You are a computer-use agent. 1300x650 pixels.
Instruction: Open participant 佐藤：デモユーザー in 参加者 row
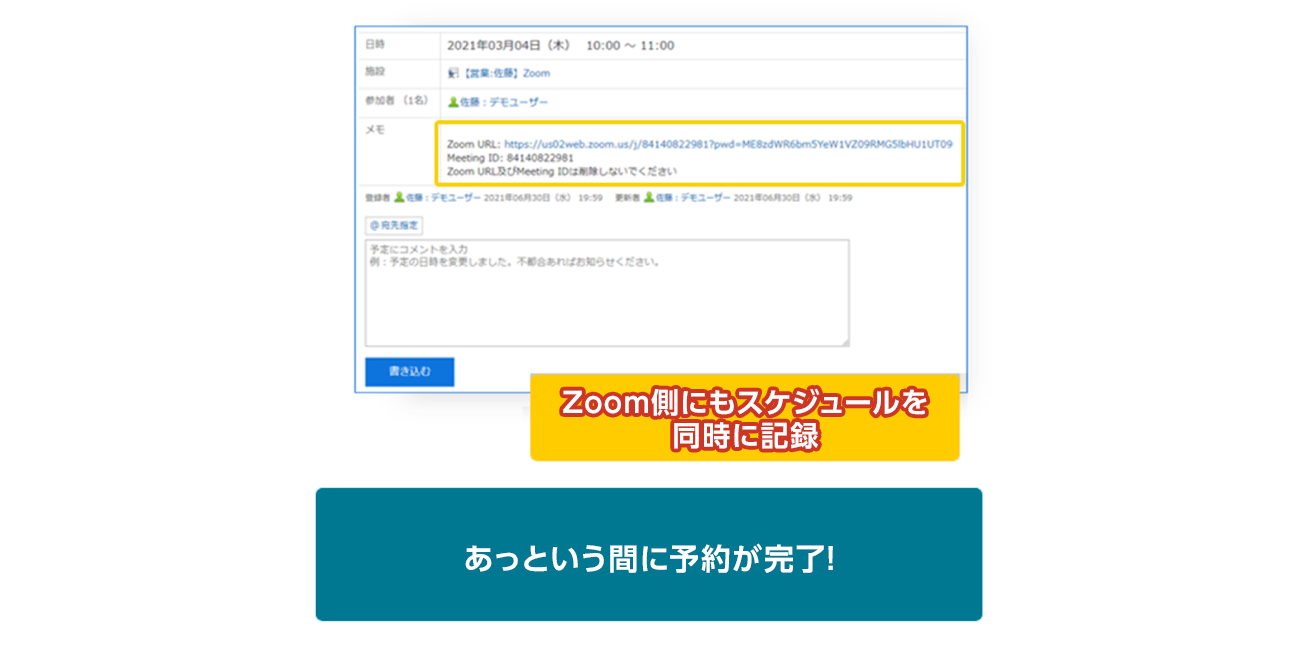click(504, 102)
